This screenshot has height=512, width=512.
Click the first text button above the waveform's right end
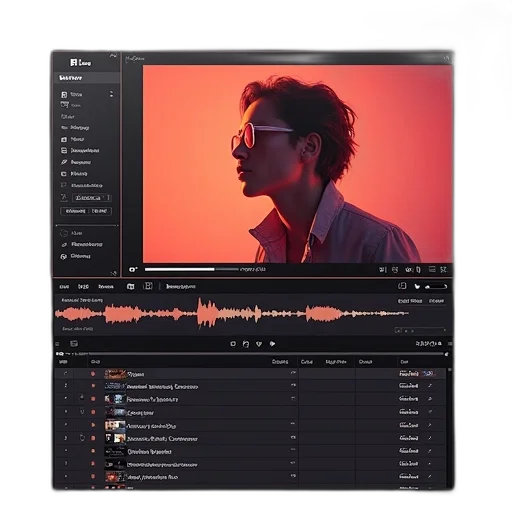(410, 301)
